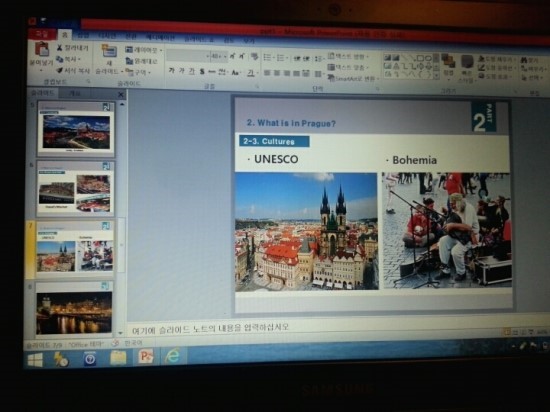Select slide 5 thumbnail with city photo
Image resolution: width=550 pixels, height=412 pixels.
click(x=76, y=129)
